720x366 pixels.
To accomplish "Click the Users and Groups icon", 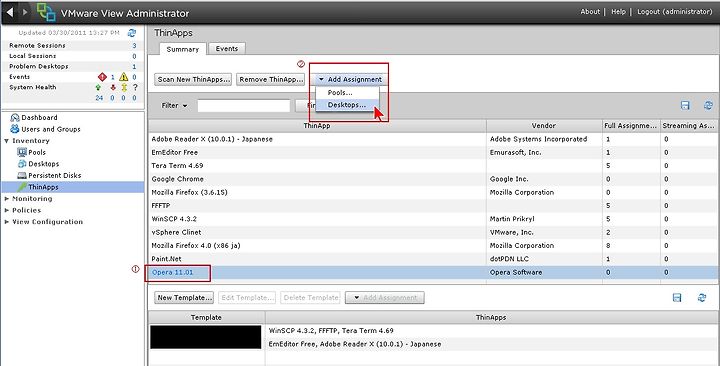I will click(15, 129).
